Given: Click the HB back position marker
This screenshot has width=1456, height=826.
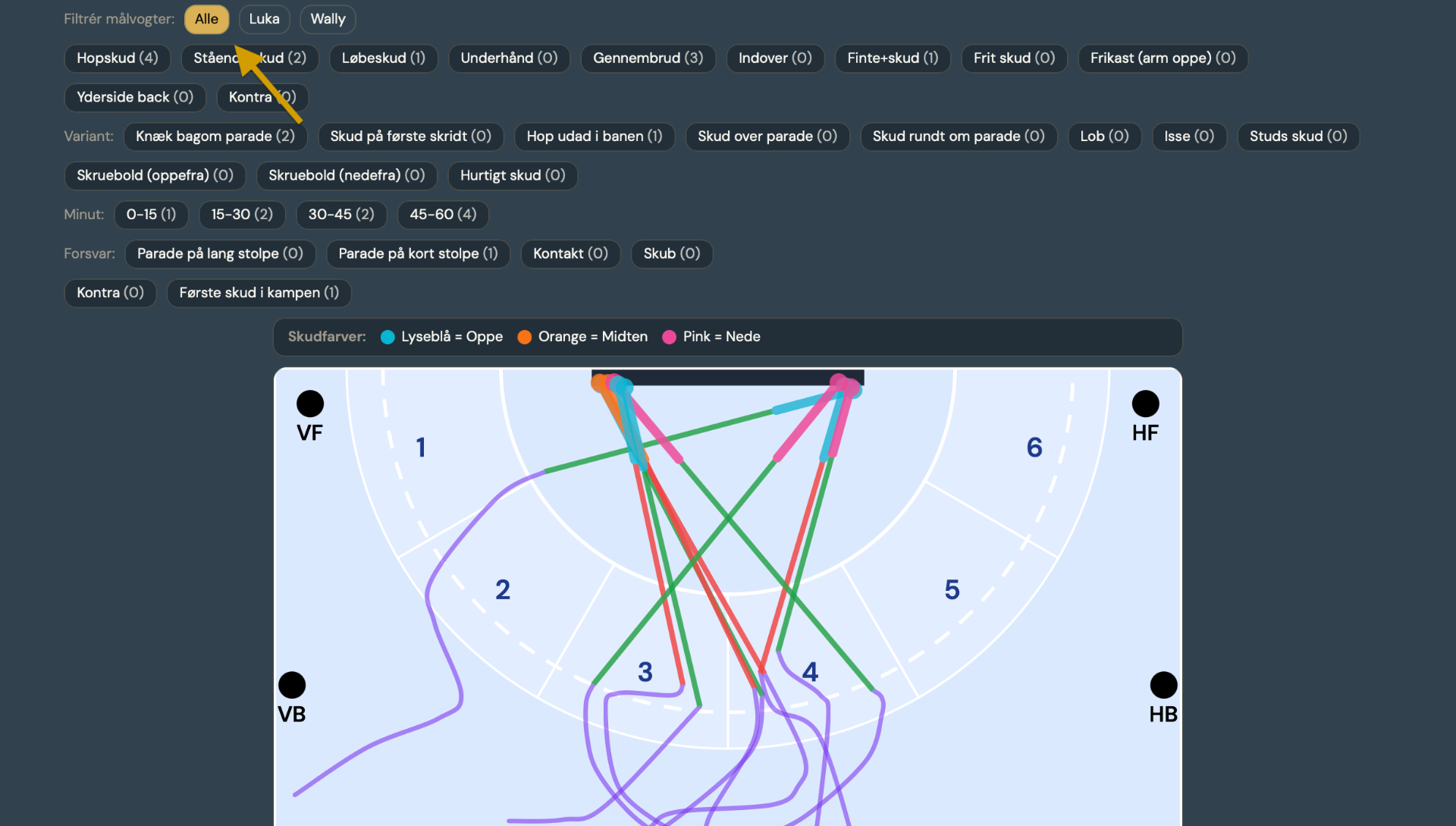Looking at the screenshot, I should tap(1163, 686).
